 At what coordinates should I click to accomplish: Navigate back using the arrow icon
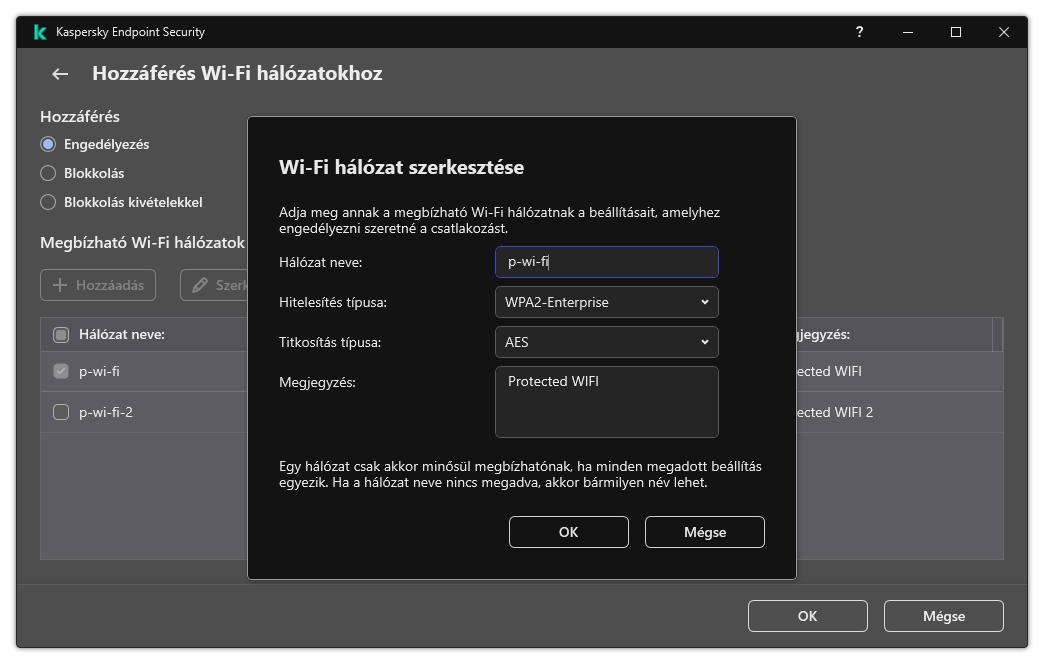58,73
